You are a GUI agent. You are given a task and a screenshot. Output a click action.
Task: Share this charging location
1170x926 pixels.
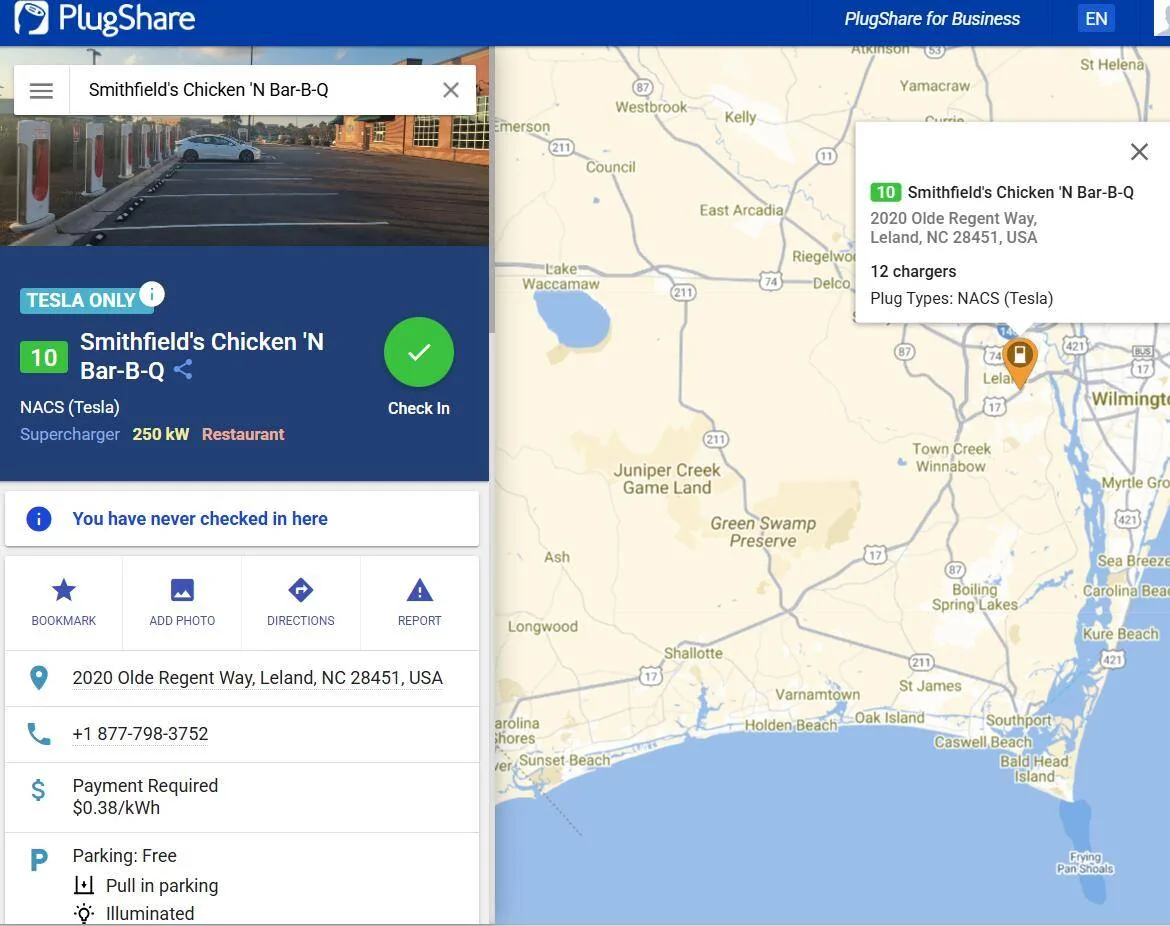[x=183, y=369]
